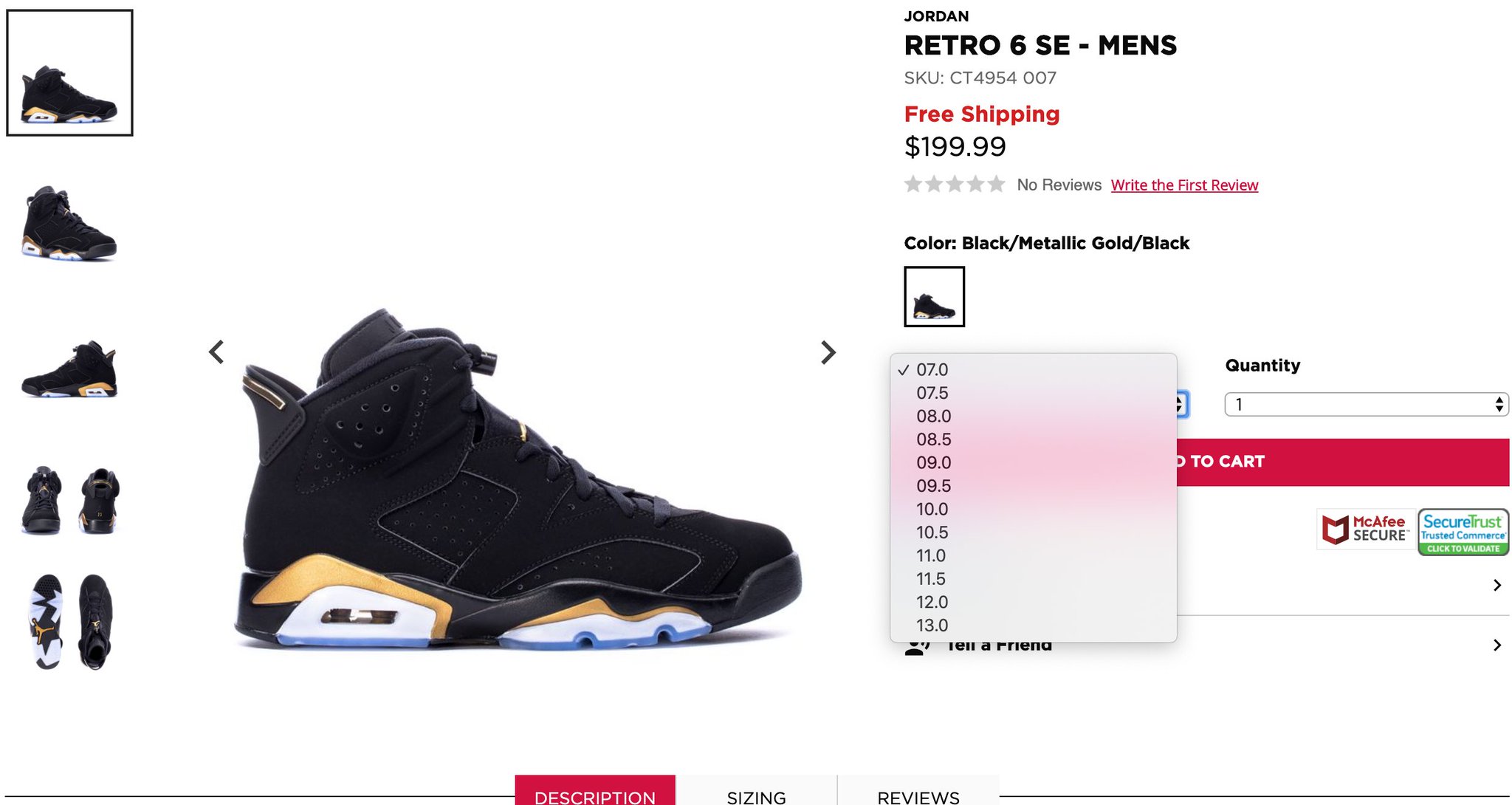
Task: Follow Write the First Review link
Action: point(1184,185)
